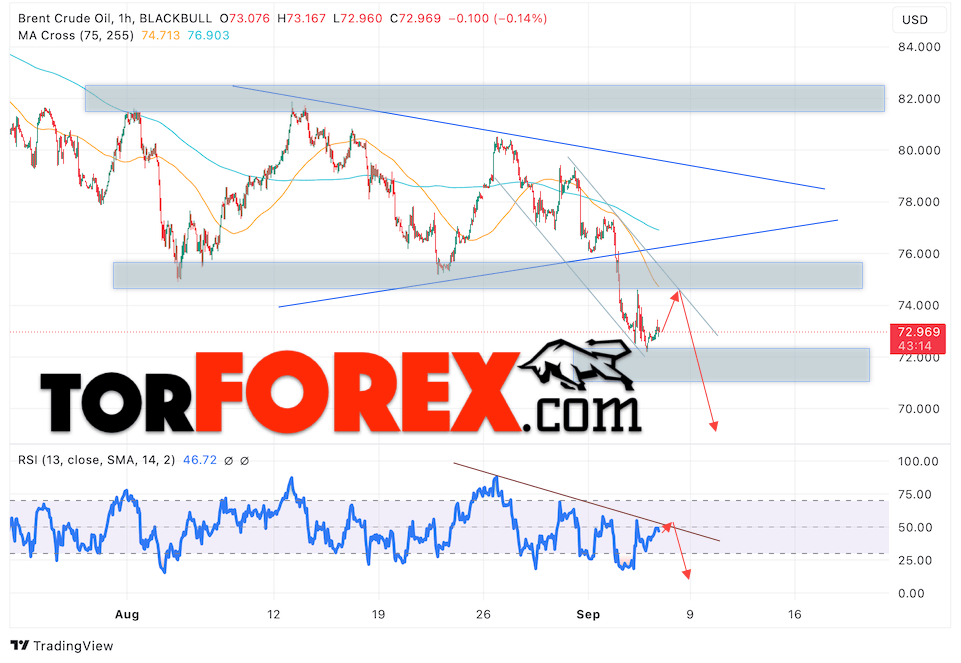This screenshot has width=961, height=663.
Task: Click the 78.000 price axis label
Action: click(919, 202)
